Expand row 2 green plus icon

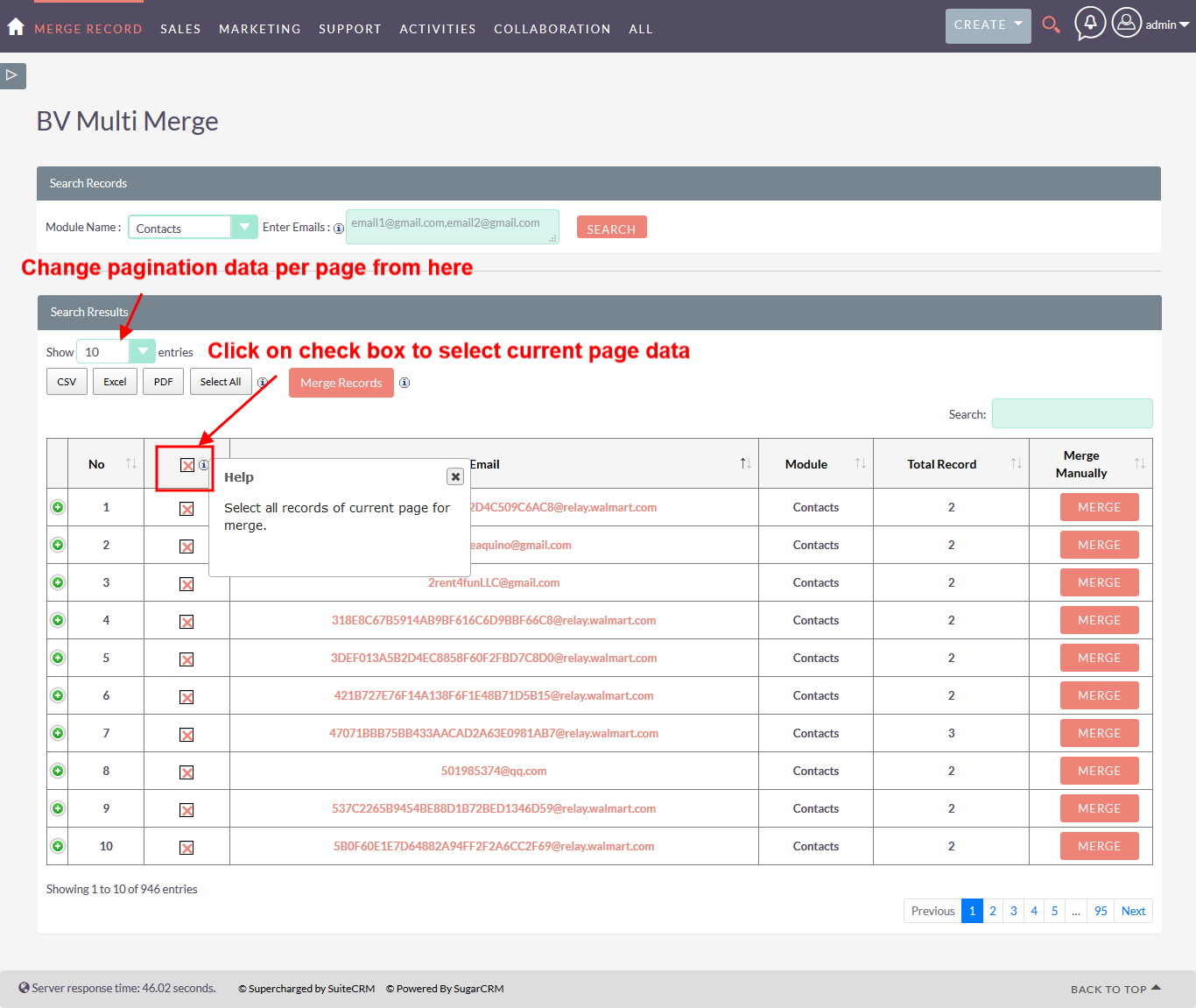tap(58, 545)
